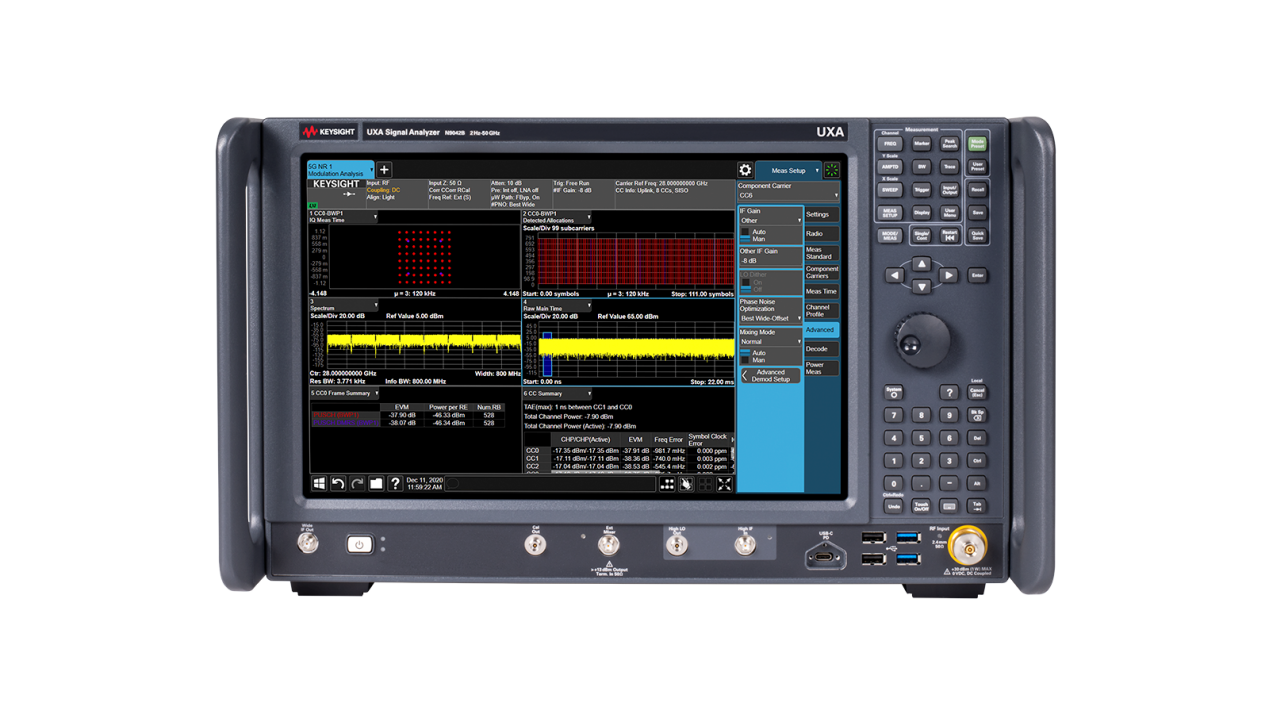This screenshot has width=1269, height=714.
Task: Click the add new screen plus icon
Action: point(384,170)
